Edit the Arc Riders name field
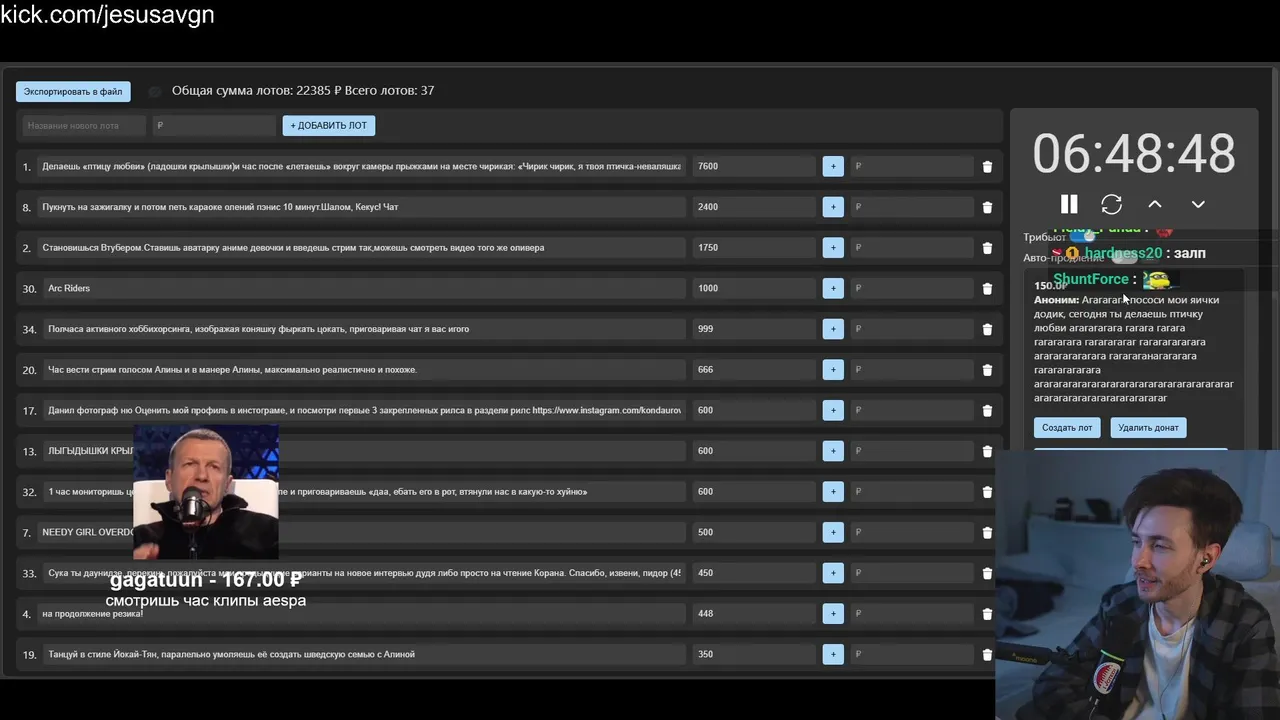Viewport: 1280px width, 720px height. click(364, 288)
